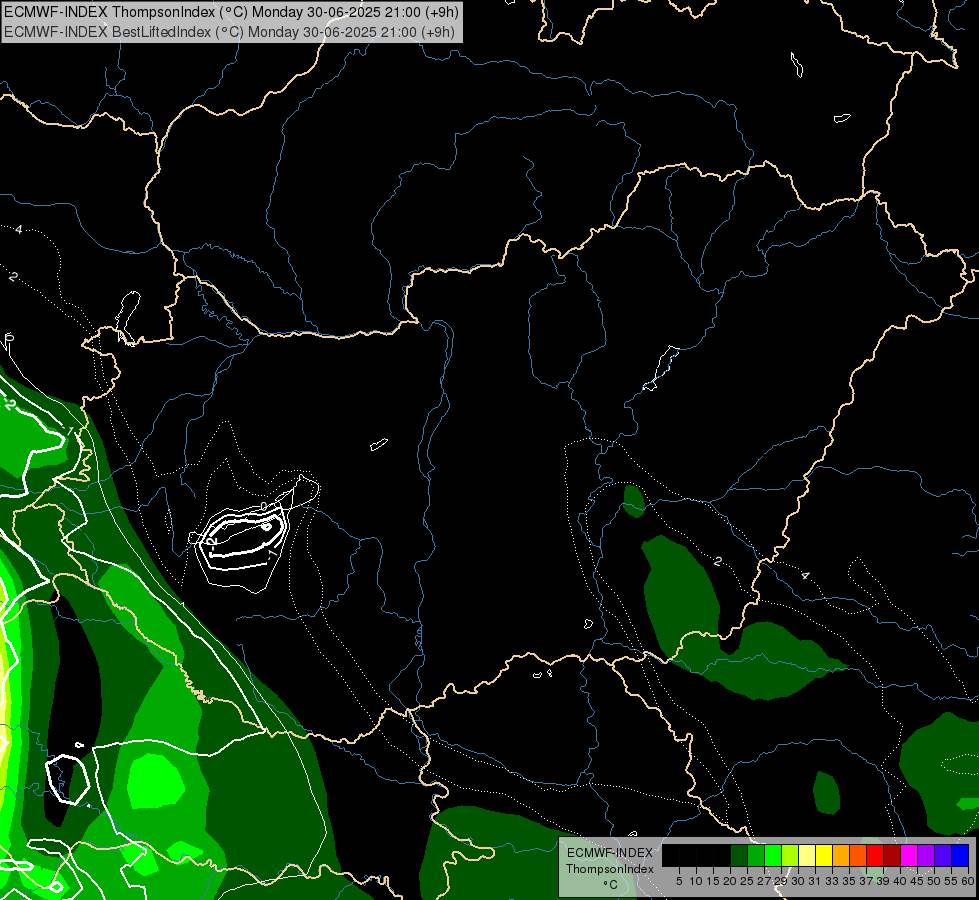
Task: Click the magenta 40–45 legend swatch
Action: click(909, 855)
